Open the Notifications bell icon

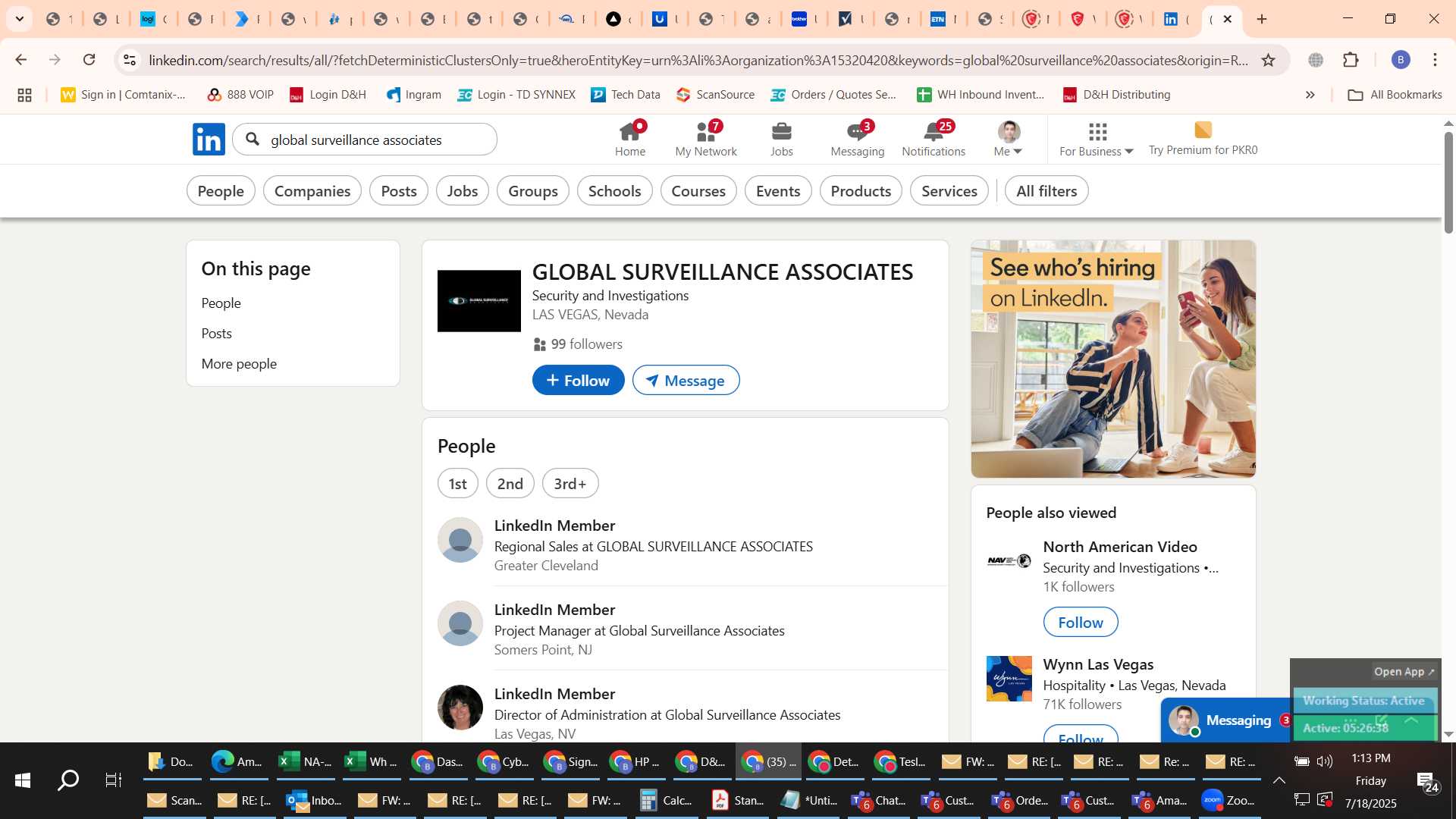coord(934,139)
